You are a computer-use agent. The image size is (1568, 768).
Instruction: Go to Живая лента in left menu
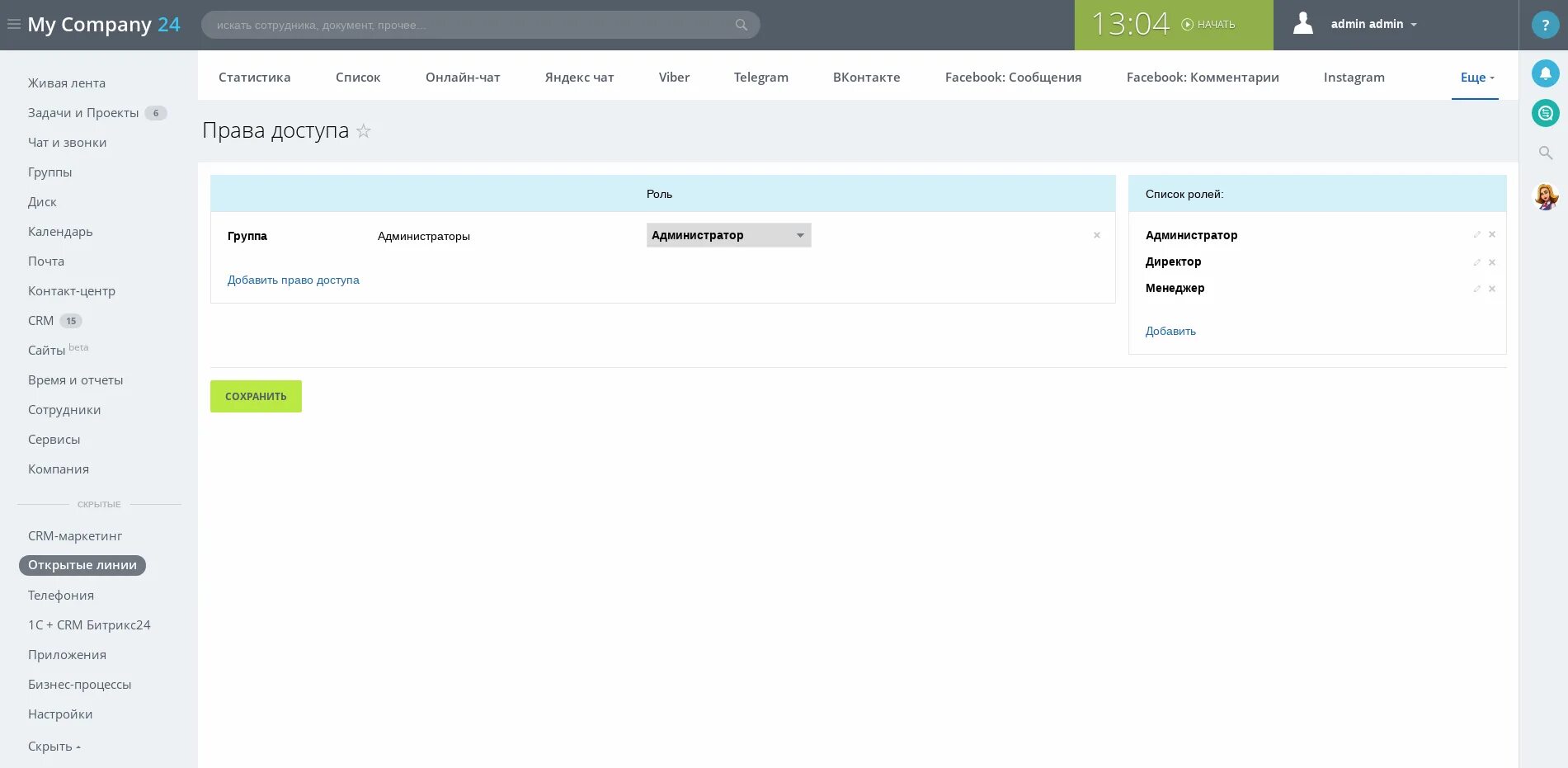coord(67,83)
